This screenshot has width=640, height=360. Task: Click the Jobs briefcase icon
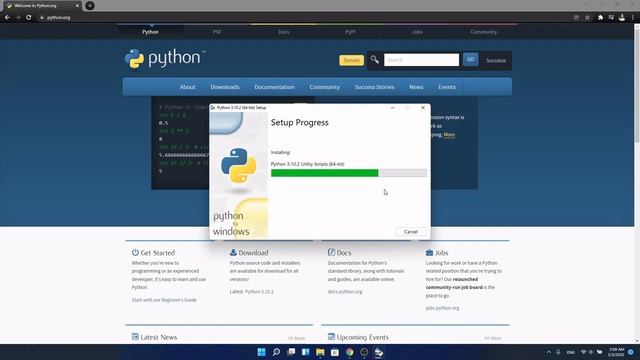point(429,253)
